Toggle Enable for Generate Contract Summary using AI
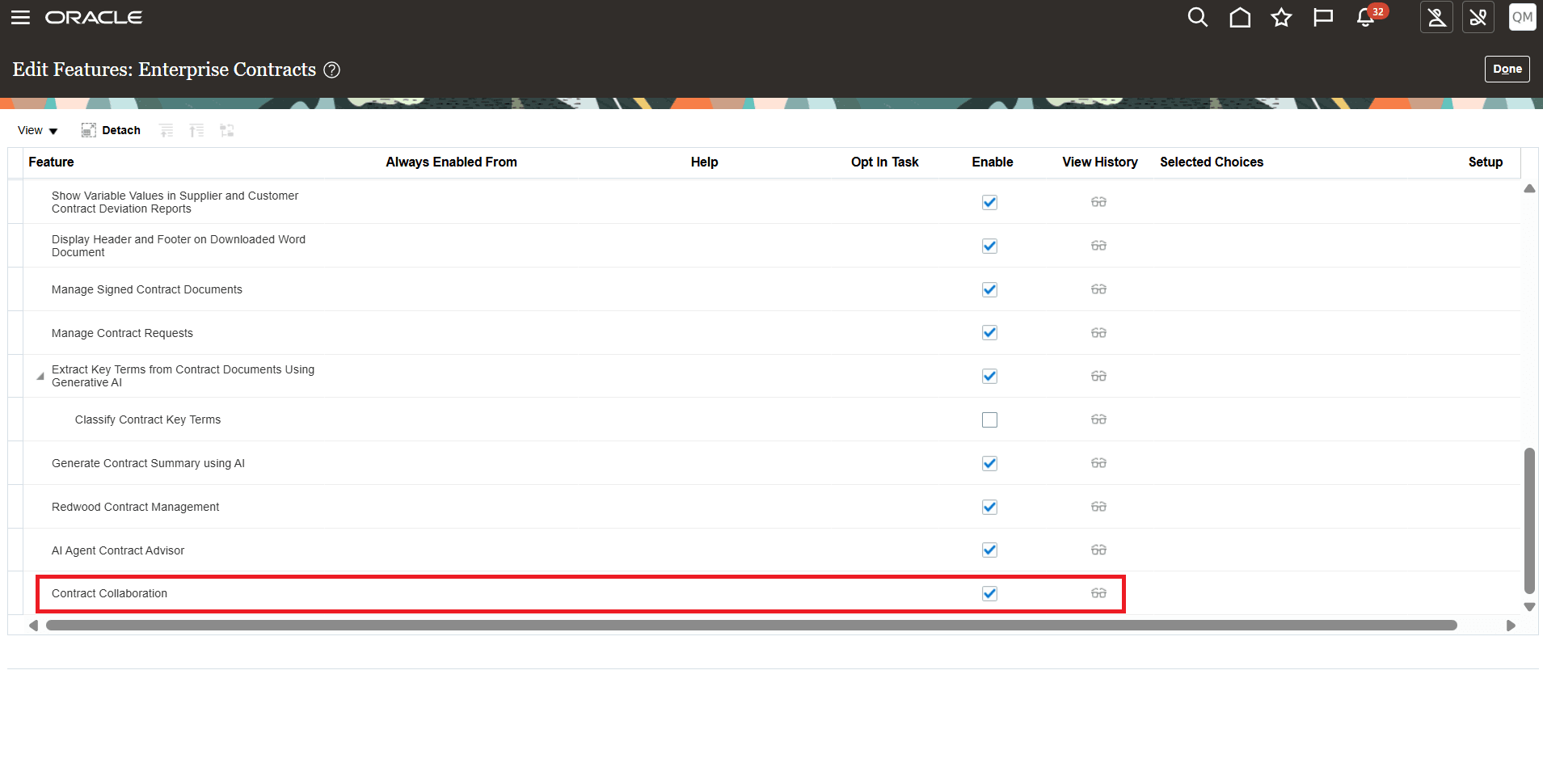The image size is (1543, 784). (x=989, y=463)
